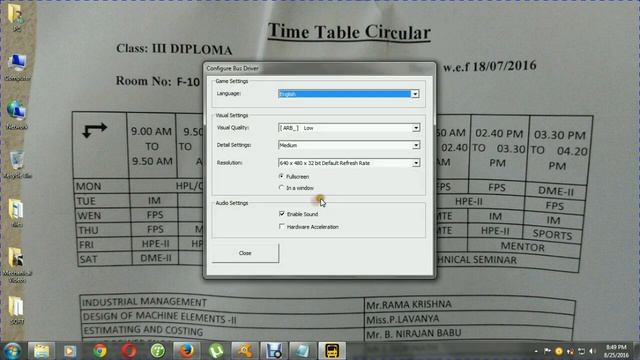The image size is (640, 360).
Task: Click the Detail Settings: label
Action: [234, 145]
